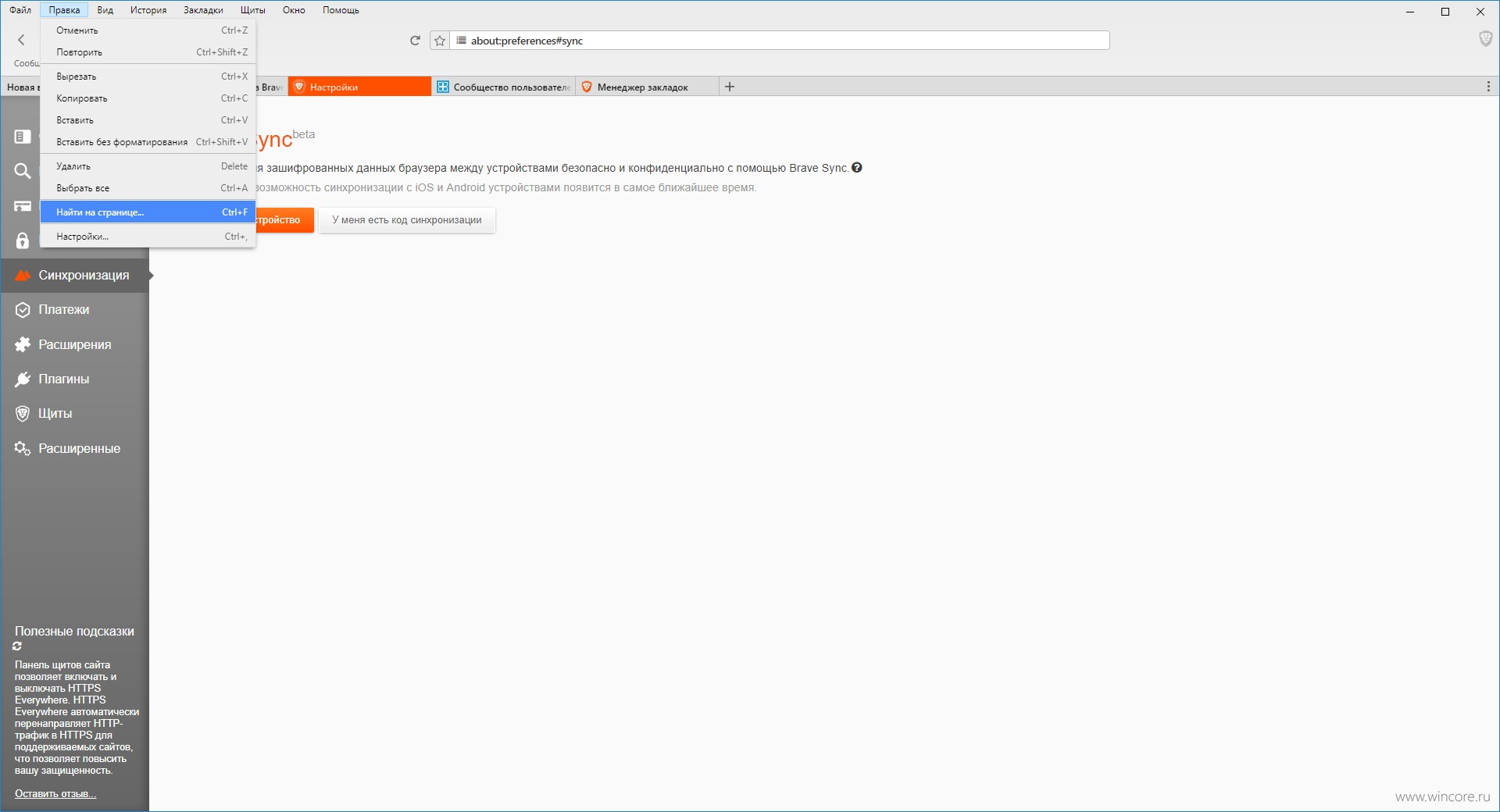Screen dimensions: 1500x812
Task: Open Brave Sync help question icon
Action: [x=857, y=168]
